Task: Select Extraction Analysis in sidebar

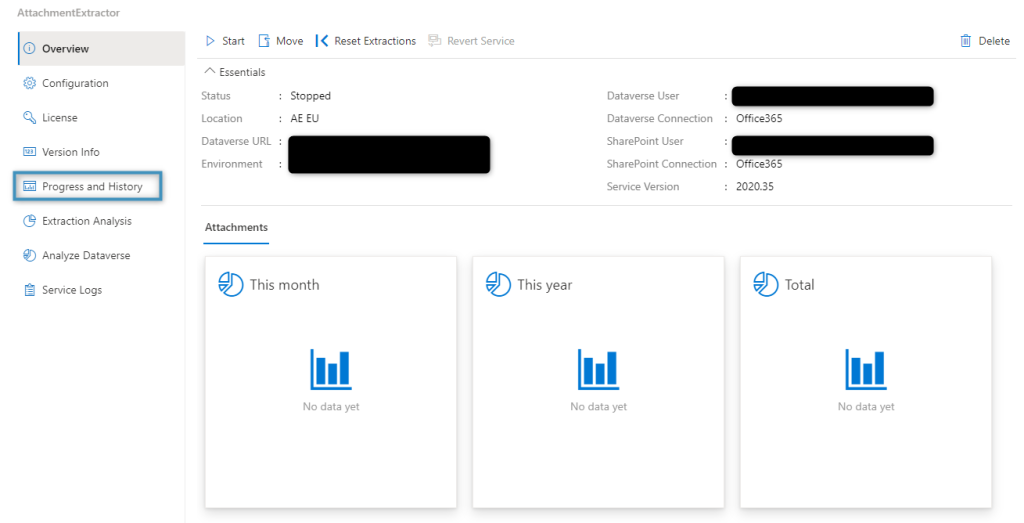Action: point(101,221)
